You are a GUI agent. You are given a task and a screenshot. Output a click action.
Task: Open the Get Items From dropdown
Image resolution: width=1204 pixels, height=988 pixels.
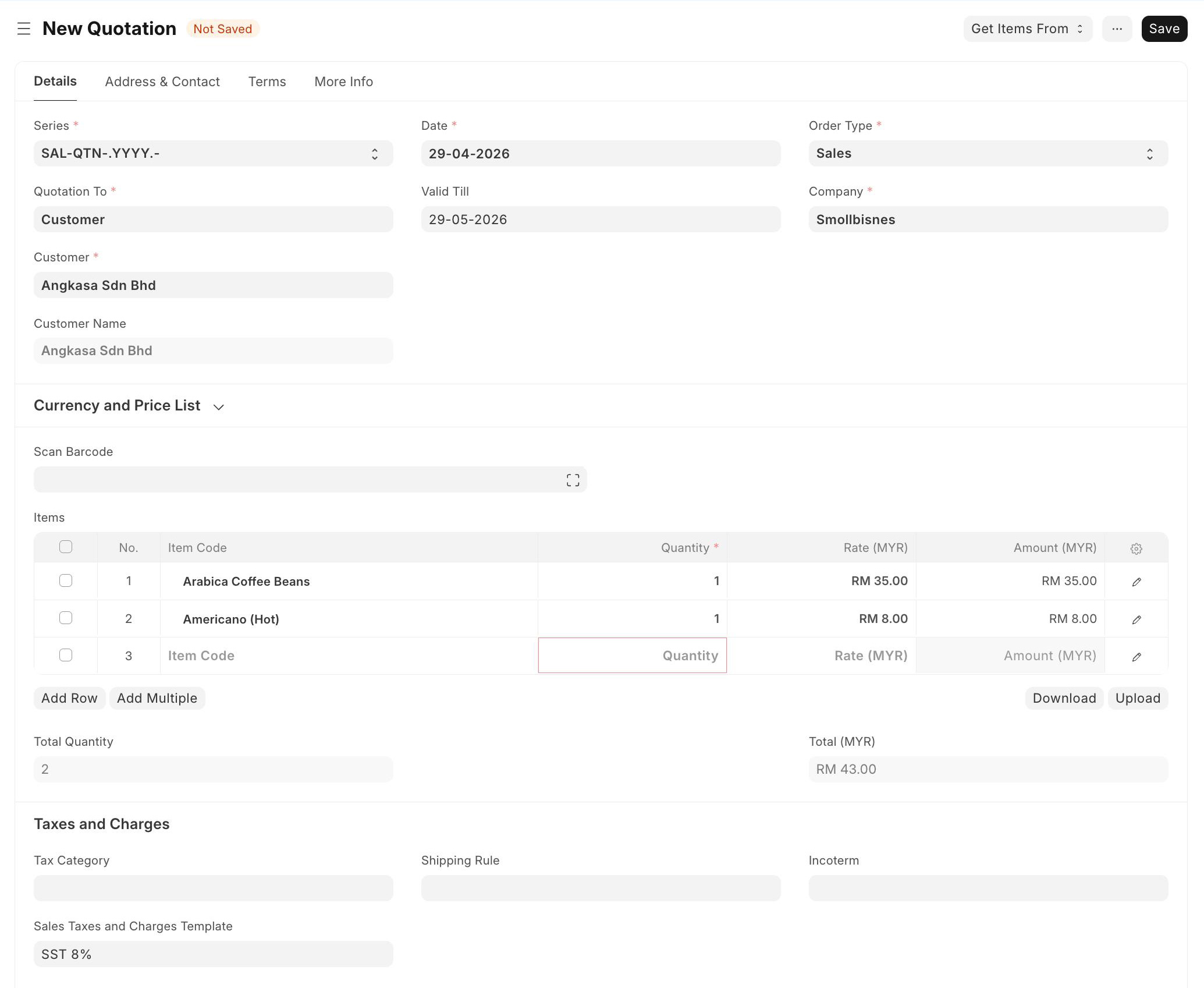click(1027, 29)
